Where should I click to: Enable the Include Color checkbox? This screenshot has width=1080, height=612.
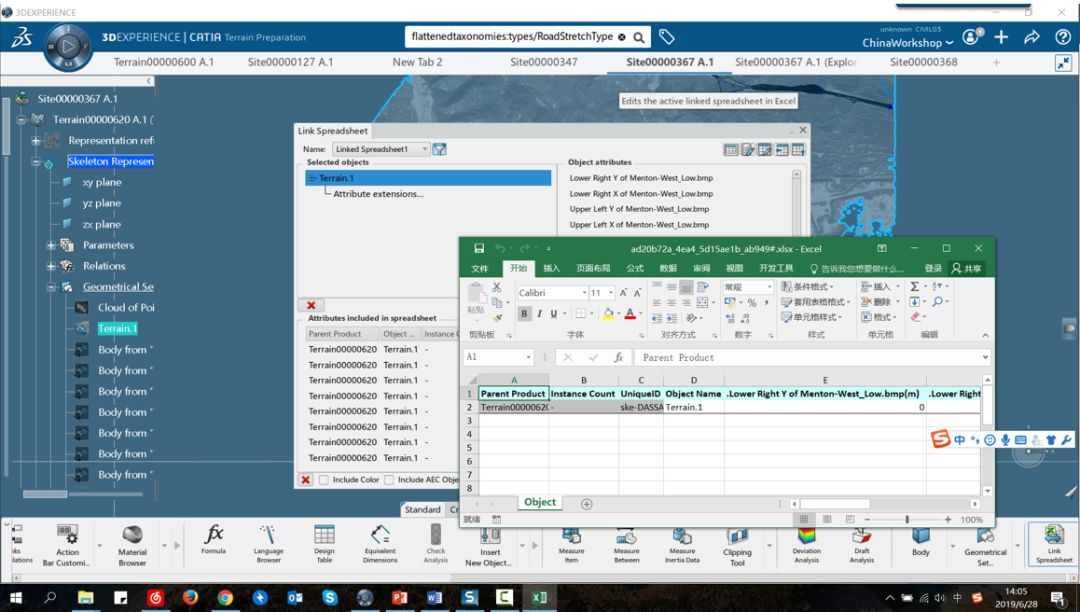click(324, 480)
